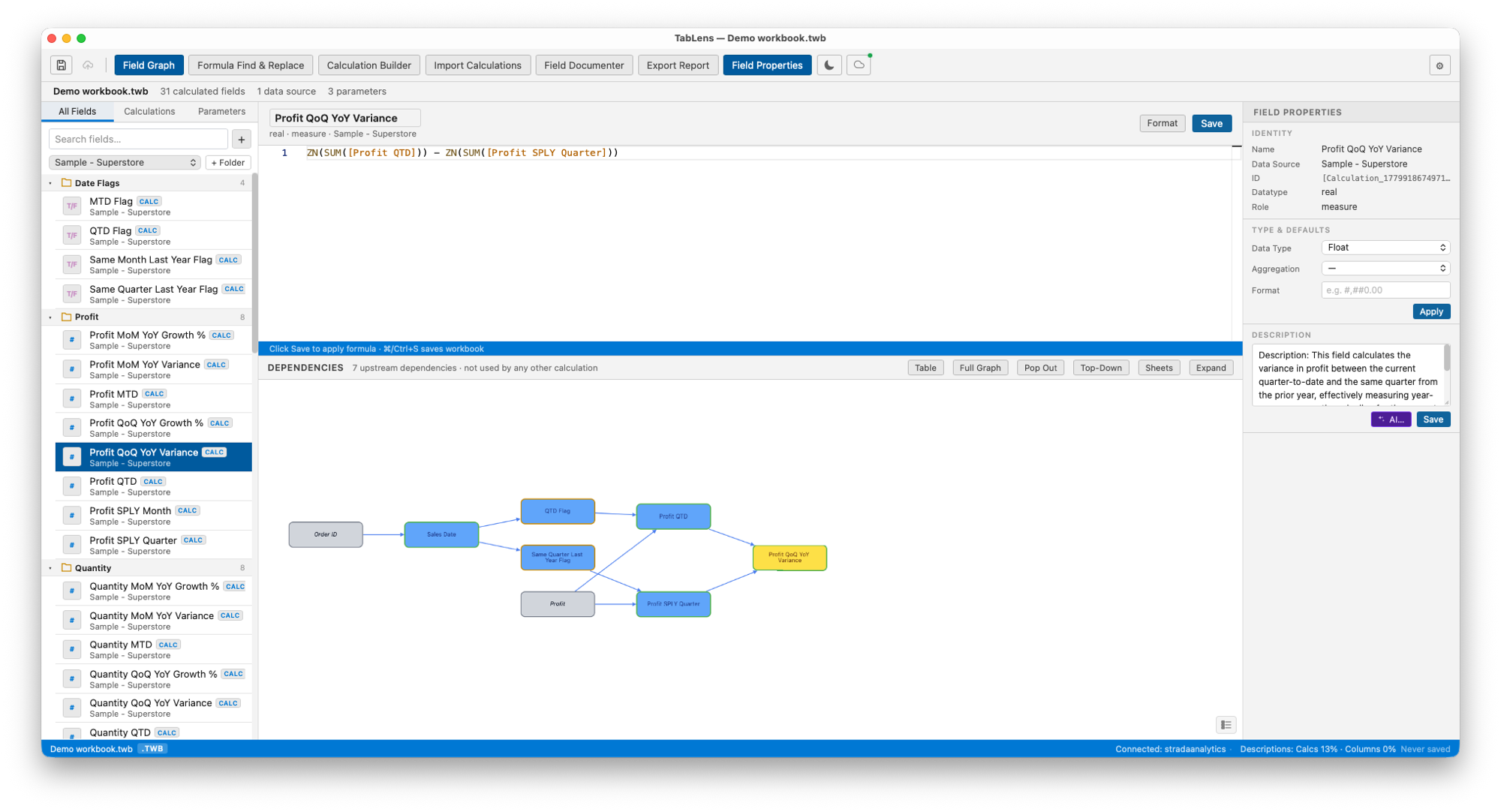Image resolution: width=1501 pixels, height=812 pixels.
Task: Switch to the Parameters tab
Action: point(221,111)
